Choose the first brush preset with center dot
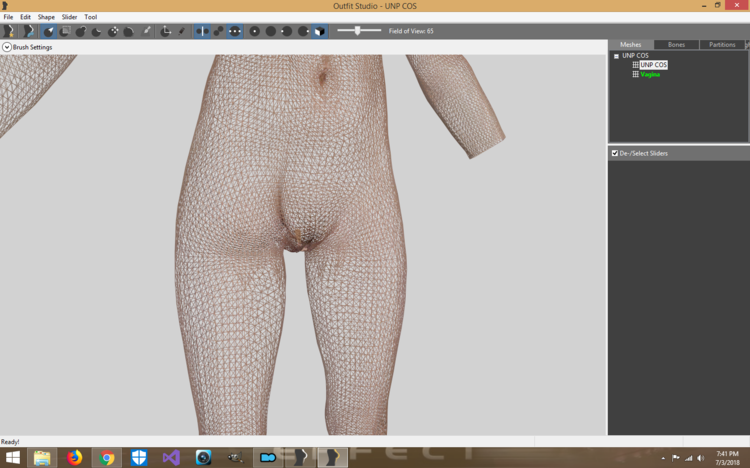750x468 pixels. coord(255,31)
